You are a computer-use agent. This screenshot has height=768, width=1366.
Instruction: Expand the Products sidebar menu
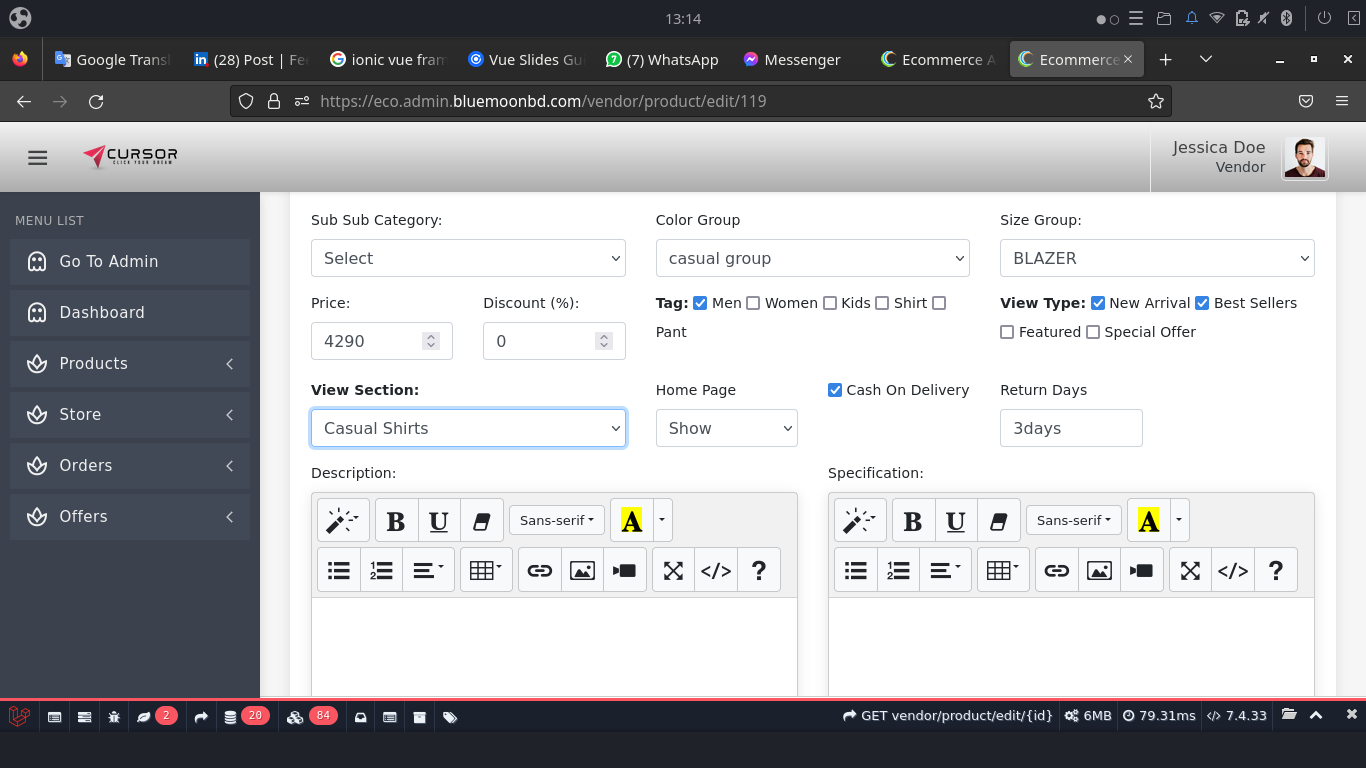(130, 363)
